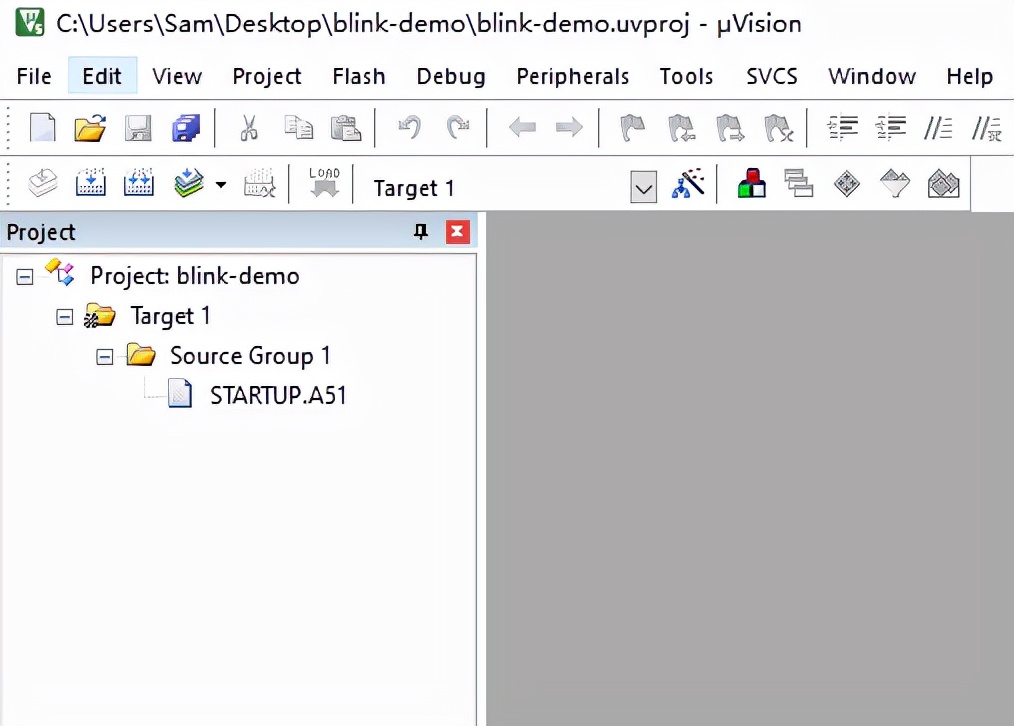Build target files
The image size is (1014, 726).
[x=91, y=183]
